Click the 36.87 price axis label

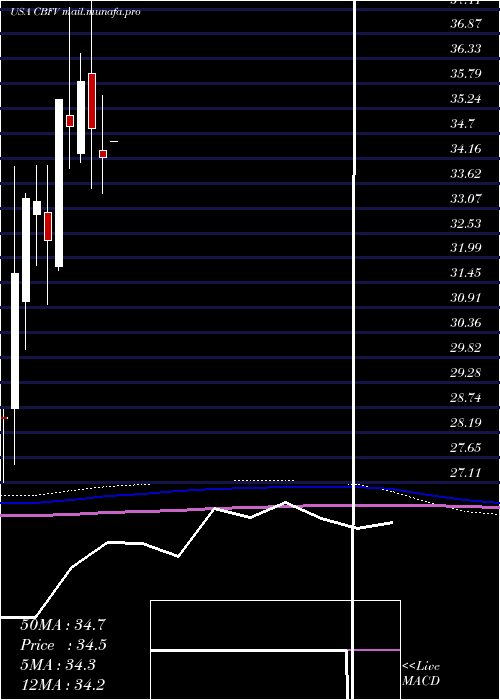tap(466, 23)
